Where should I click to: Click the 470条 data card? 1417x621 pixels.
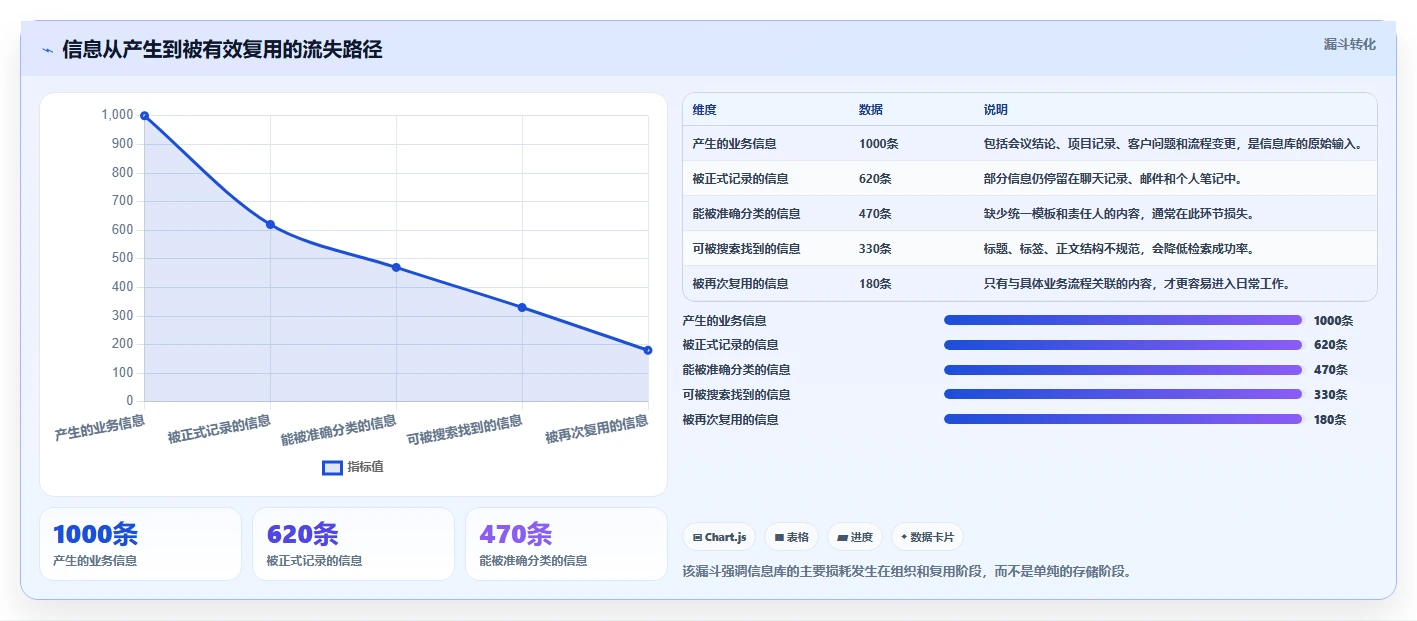pos(566,544)
